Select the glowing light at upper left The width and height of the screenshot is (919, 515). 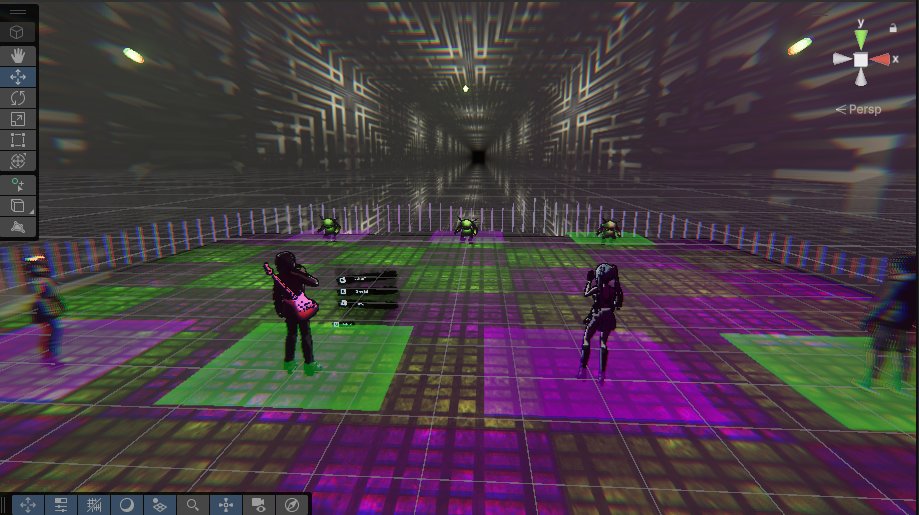coord(134,56)
